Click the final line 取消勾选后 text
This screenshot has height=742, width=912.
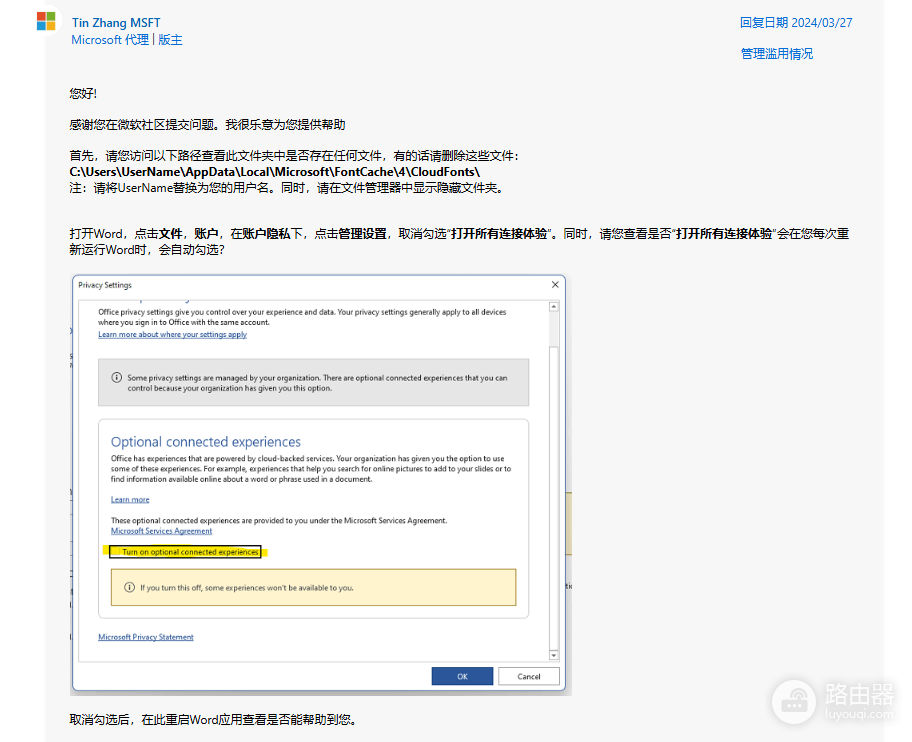[213, 720]
